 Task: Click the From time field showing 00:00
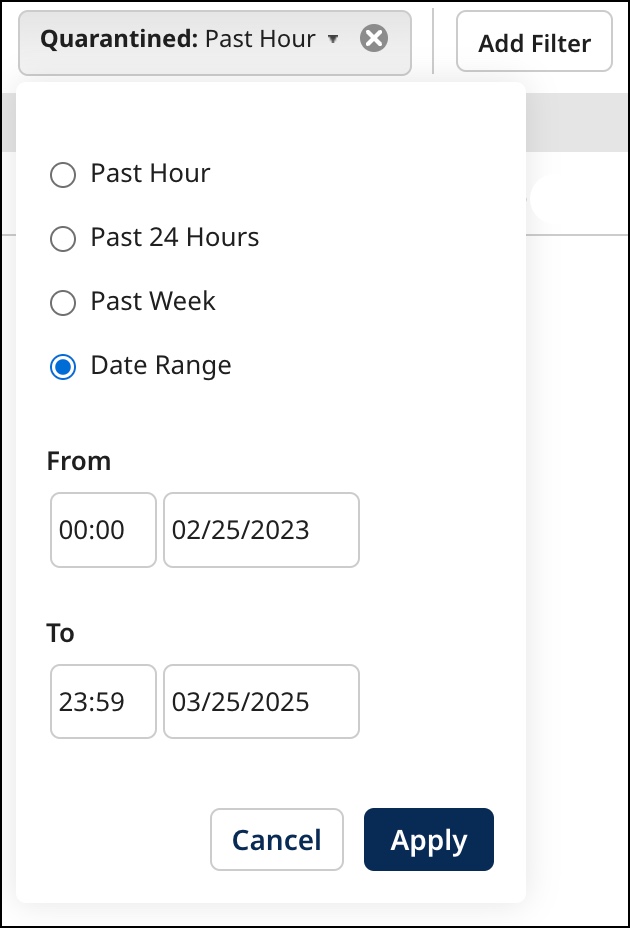pyautogui.click(x=103, y=530)
